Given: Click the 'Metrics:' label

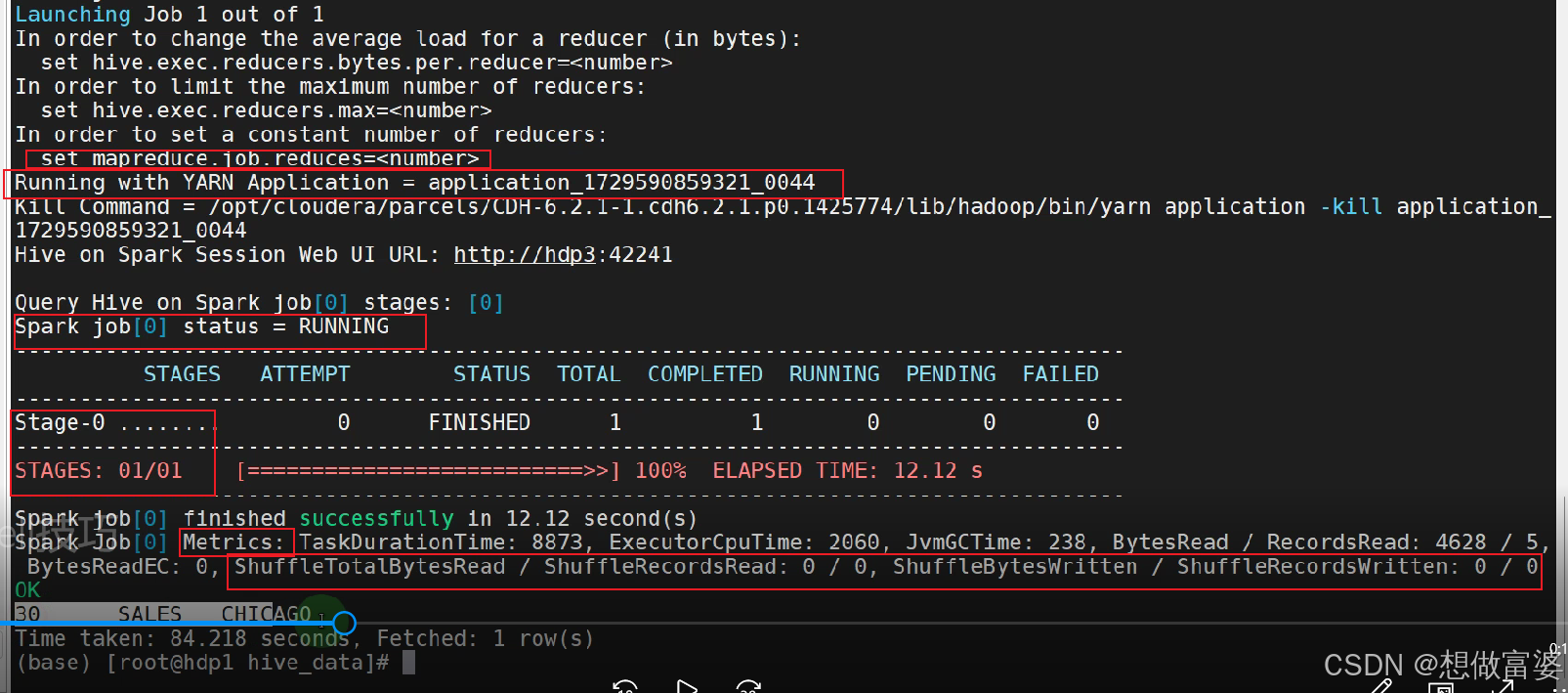Looking at the screenshot, I should (x=233, y=542).
